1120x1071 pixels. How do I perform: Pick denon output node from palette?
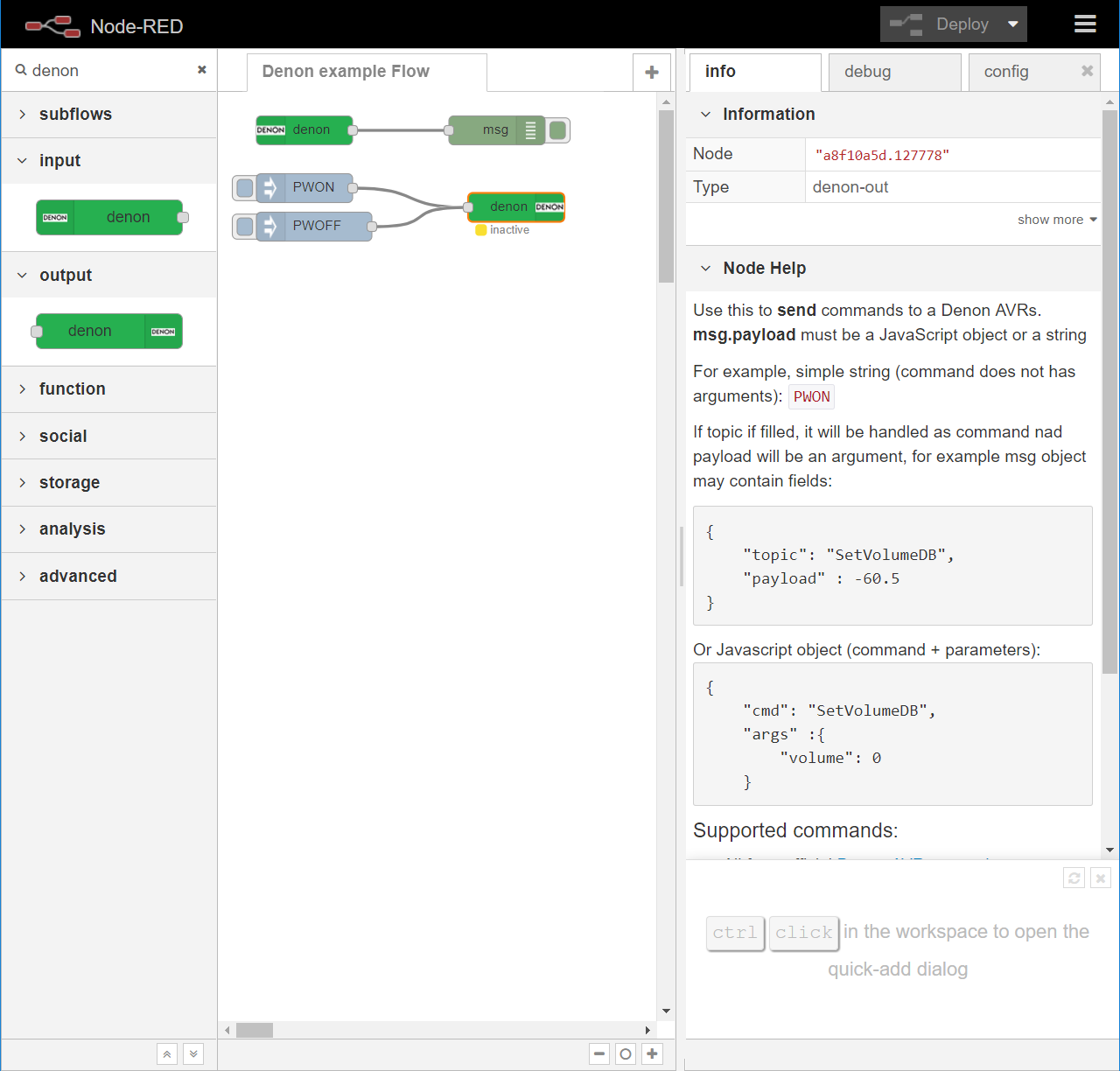point(109,331)
